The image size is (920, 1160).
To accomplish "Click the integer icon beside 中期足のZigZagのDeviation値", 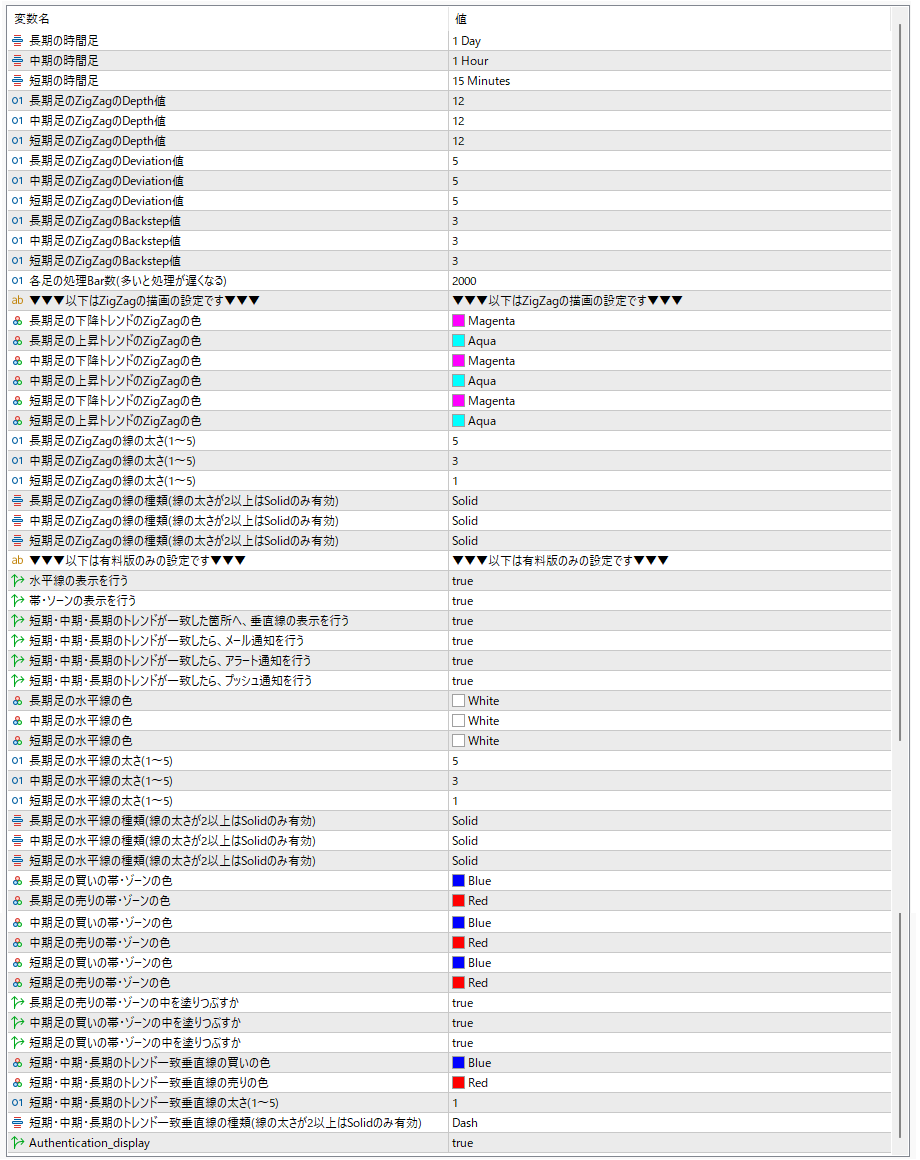I will pyautogui.click(x=18, y=181).
